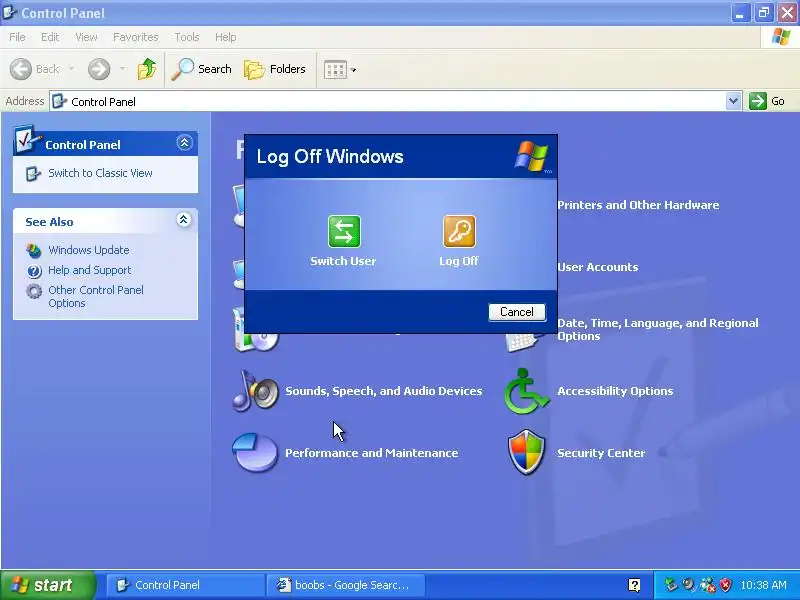The height and width of the screenshot is (600, 800).
Task: Open Date, Time, Language, and Regional Options
Action: pos(658,329)
